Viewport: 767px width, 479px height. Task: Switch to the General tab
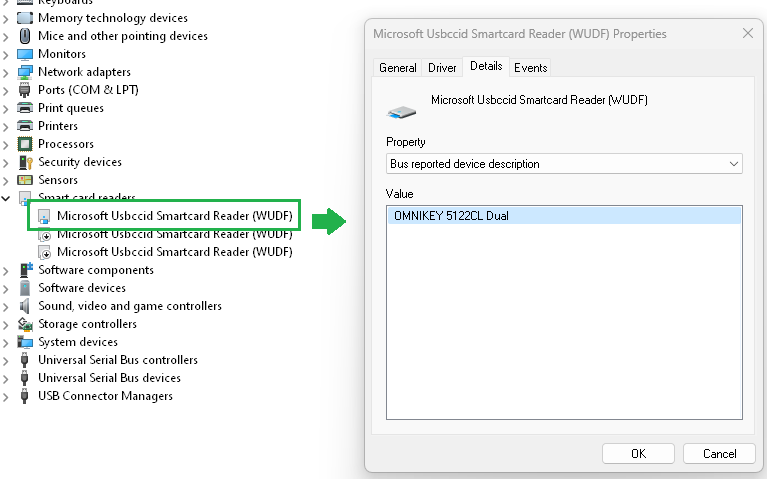[x=397, y=67]
